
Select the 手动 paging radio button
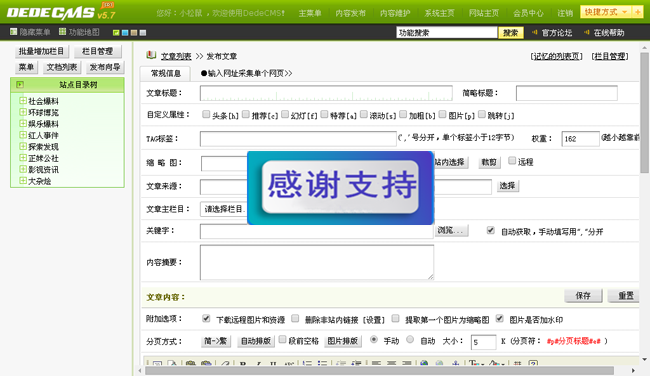(x=374, y=340)
